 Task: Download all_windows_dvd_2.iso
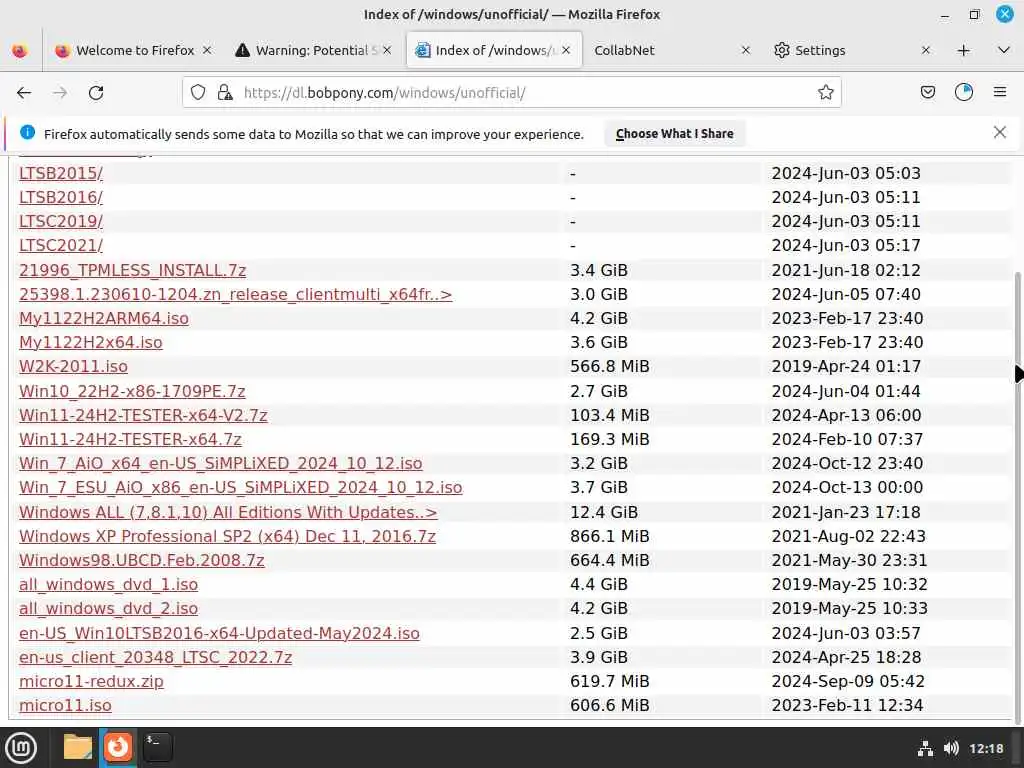tap(108, 609)
